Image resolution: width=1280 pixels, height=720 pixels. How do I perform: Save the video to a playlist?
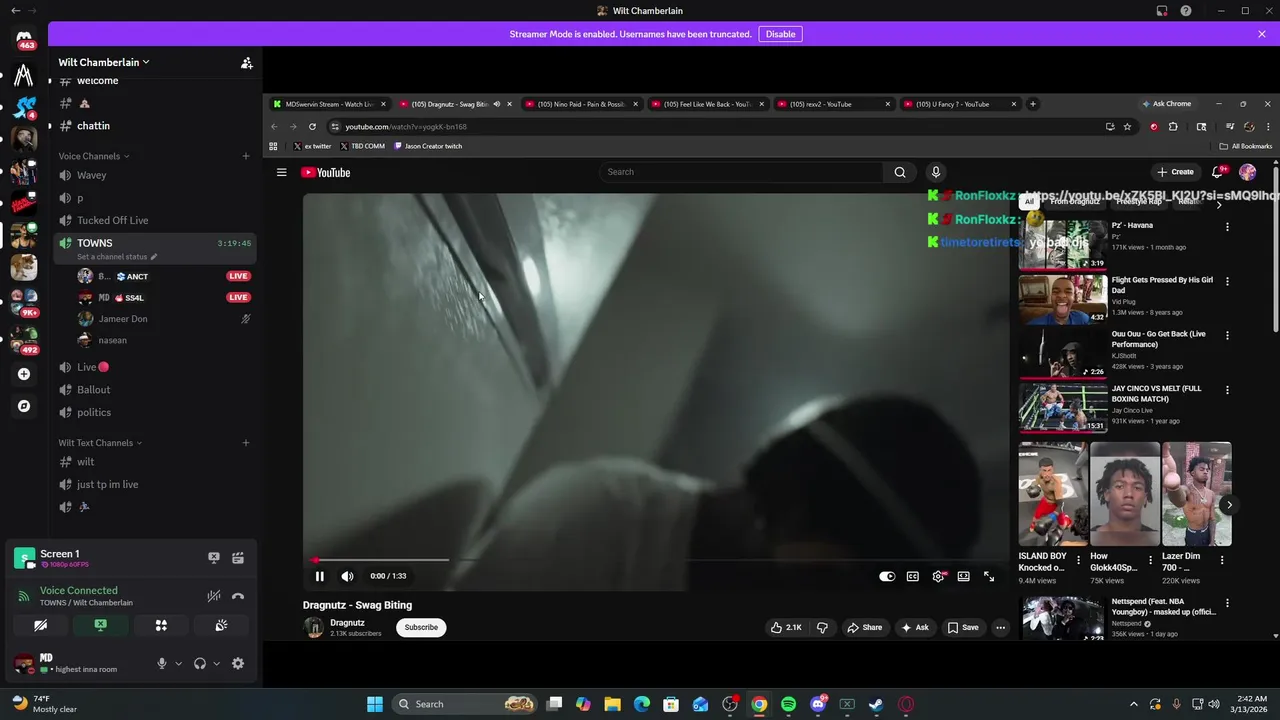963,627
